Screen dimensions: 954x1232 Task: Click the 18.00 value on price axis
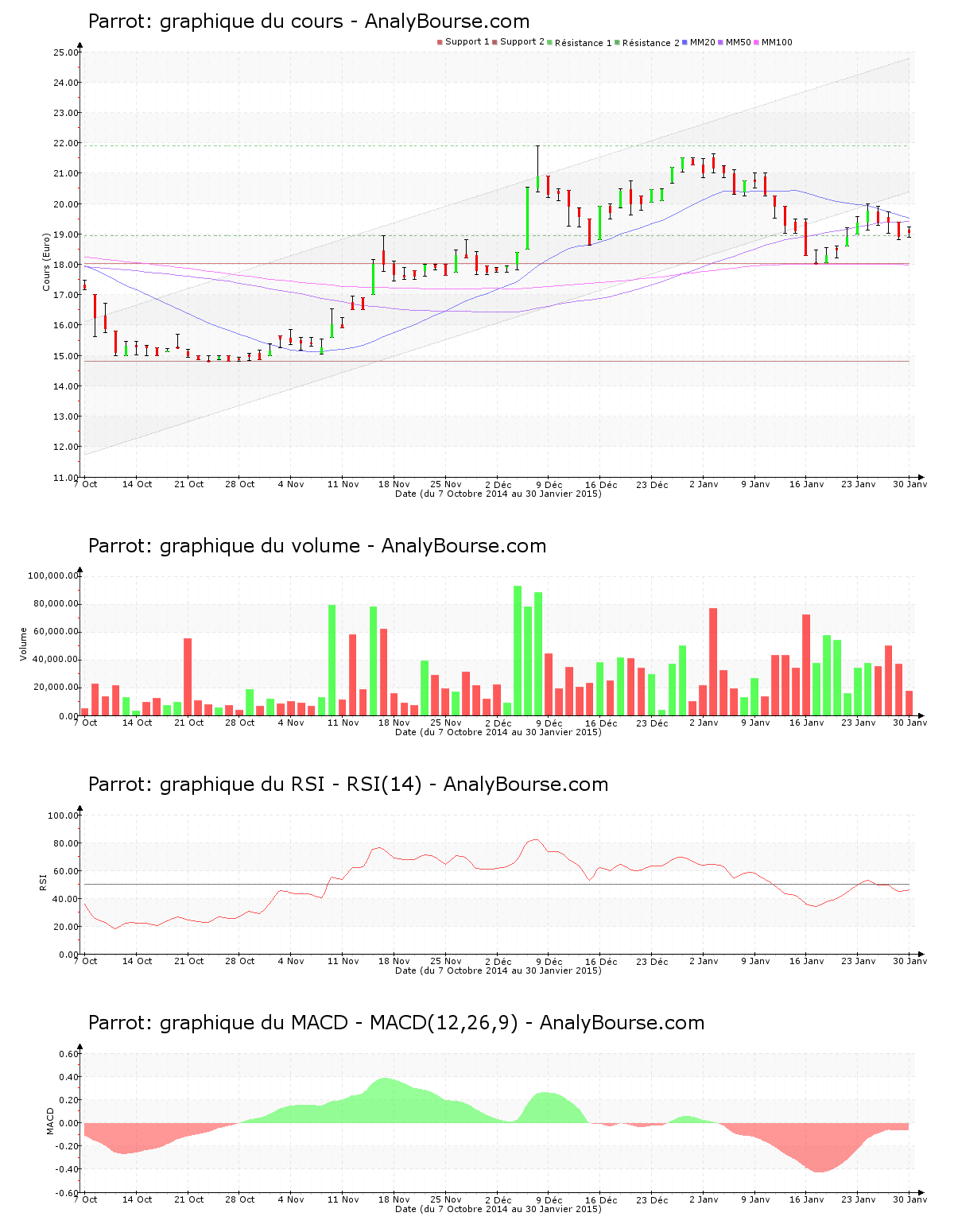click(65, 265)
